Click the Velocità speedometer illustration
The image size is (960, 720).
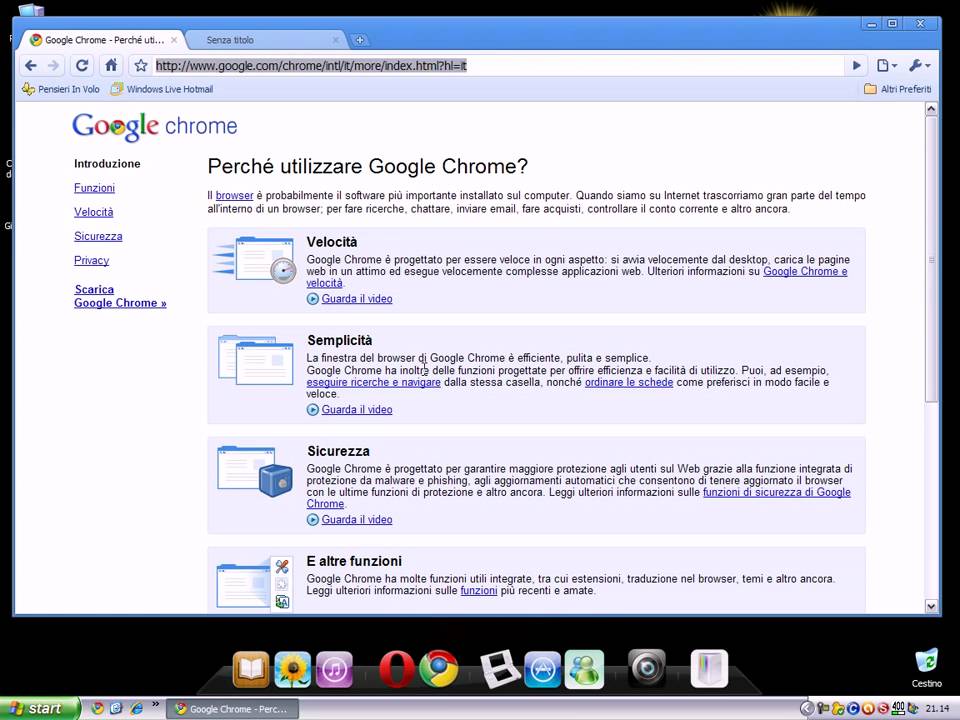click(x=255, y=260)
